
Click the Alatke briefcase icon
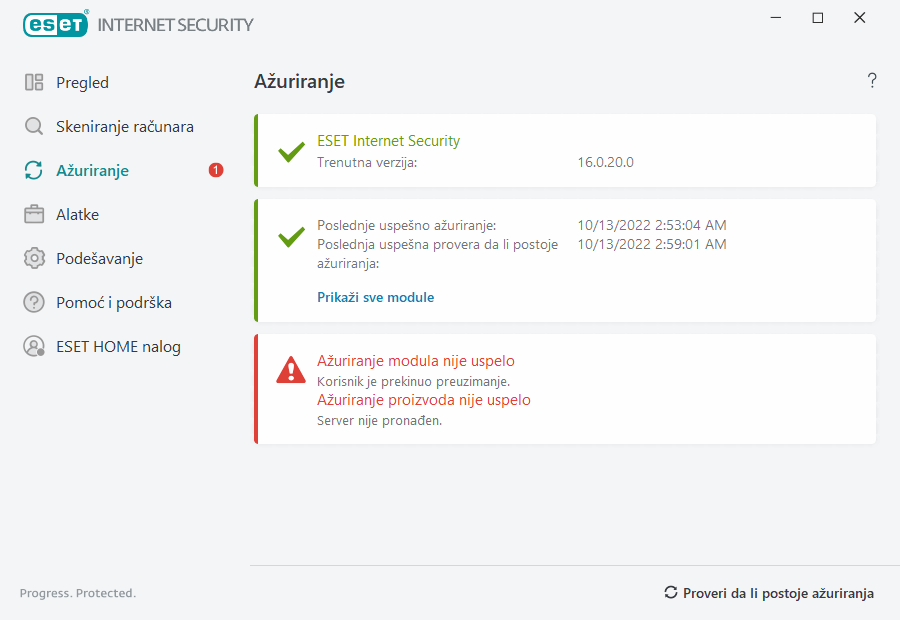[34, 215]
